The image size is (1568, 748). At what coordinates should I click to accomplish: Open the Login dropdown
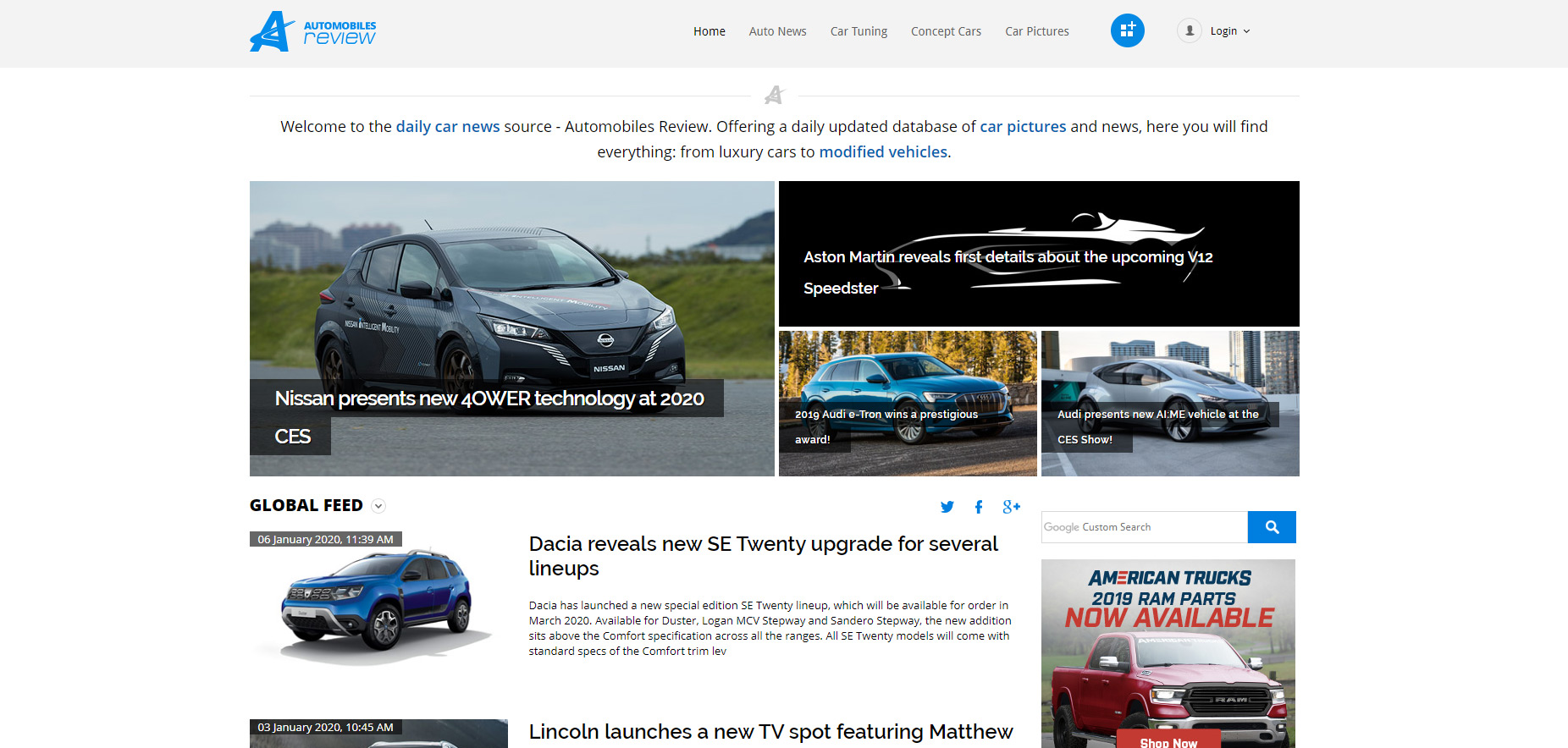coord(1229,31)
